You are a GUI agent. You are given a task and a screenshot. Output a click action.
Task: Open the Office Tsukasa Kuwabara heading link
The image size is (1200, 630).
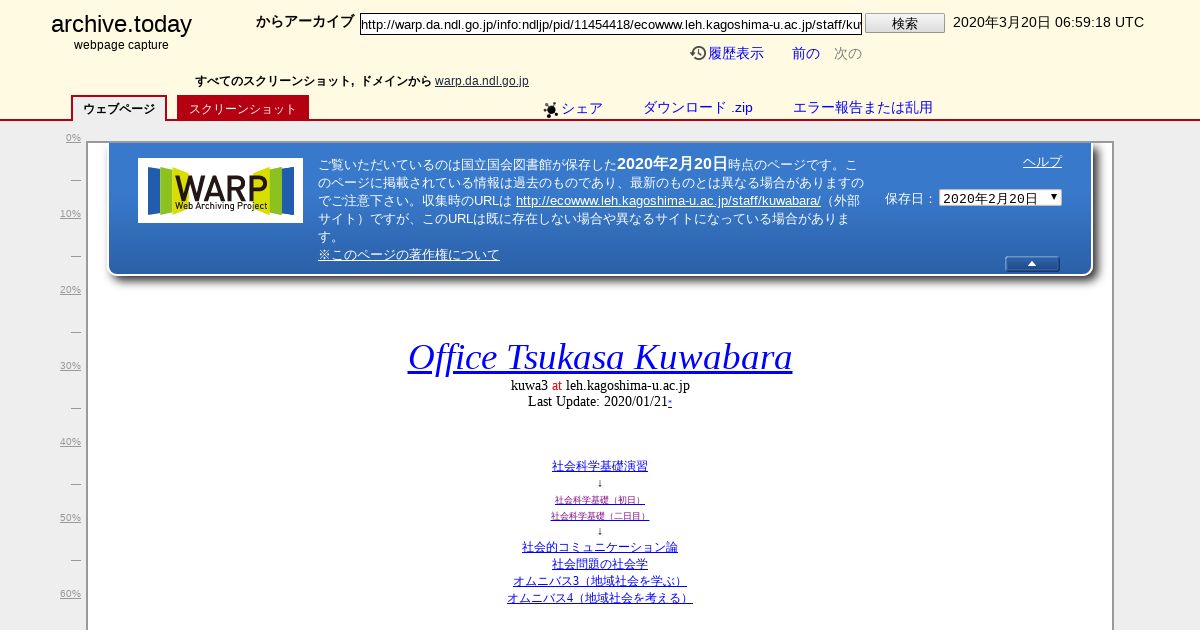[600, 357]
